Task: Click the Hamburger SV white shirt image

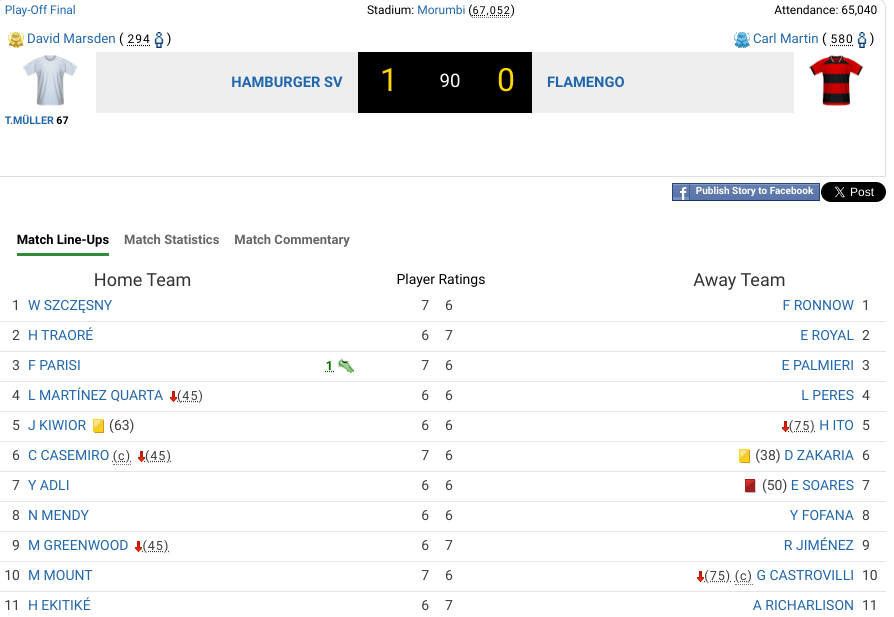Action: (49, 81)
